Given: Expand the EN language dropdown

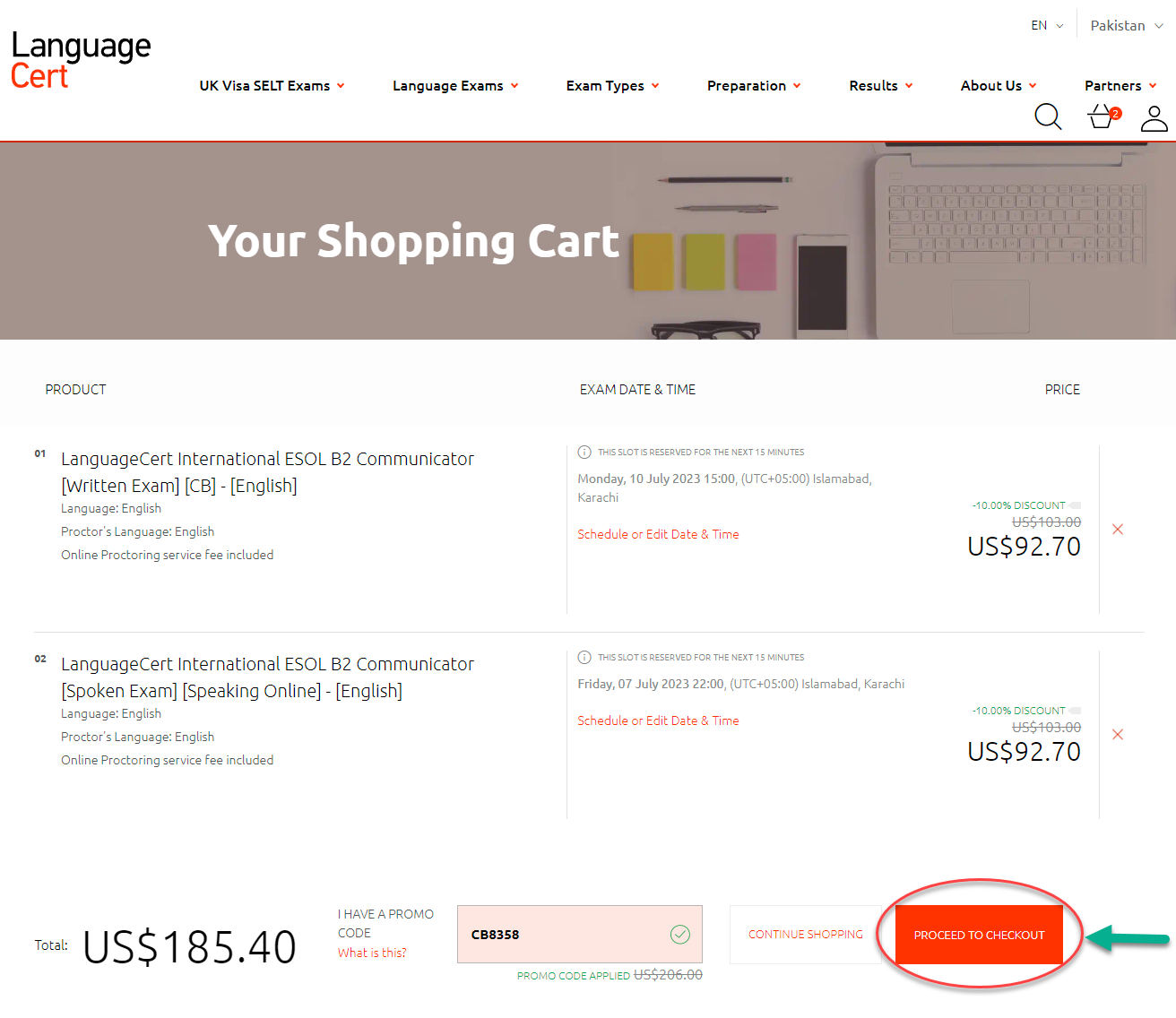Looking at the screenshot, I should (1047, 25).
